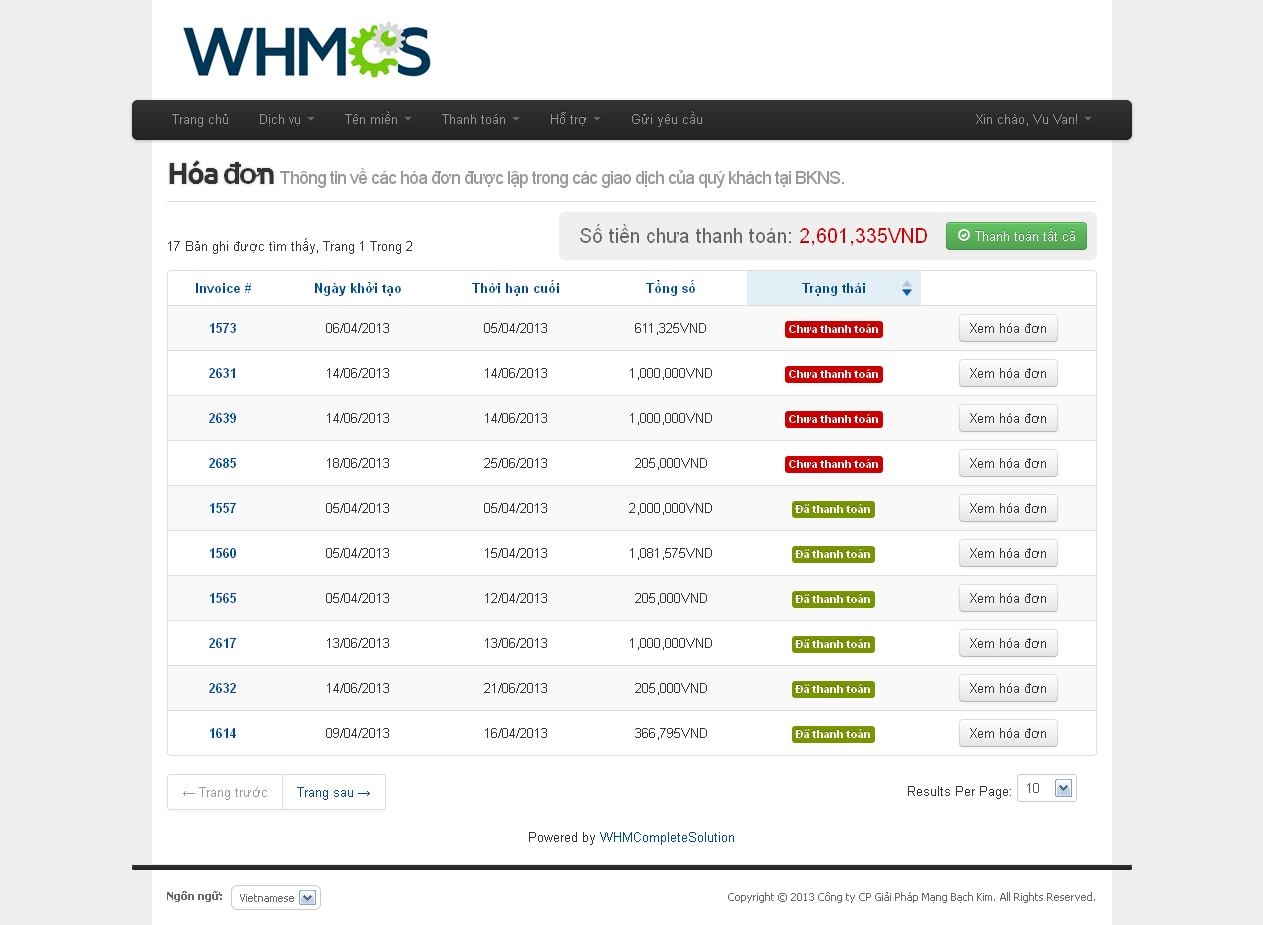
Task: Go to next page with Trang sau
Action: [x=333, y=792]
